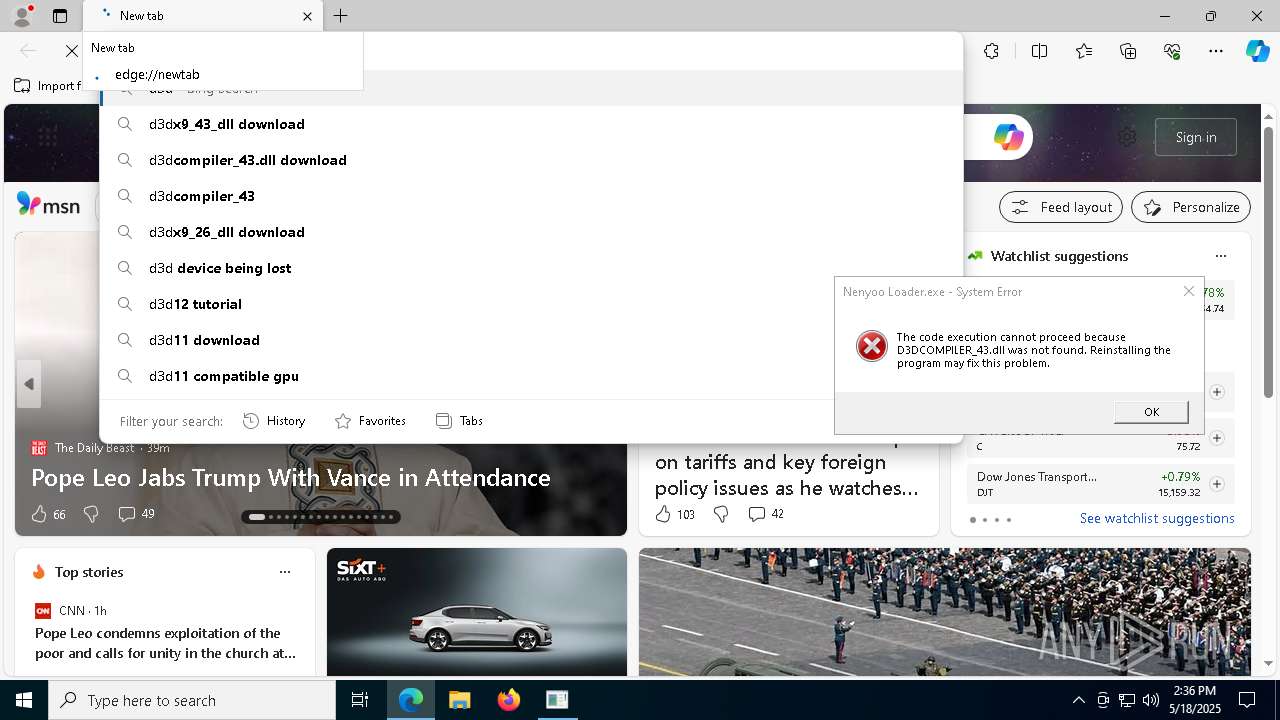
Task: Select suggestion d3dcompiler_43.dll download
Action: pyautogui.click(x=531, y=160)
